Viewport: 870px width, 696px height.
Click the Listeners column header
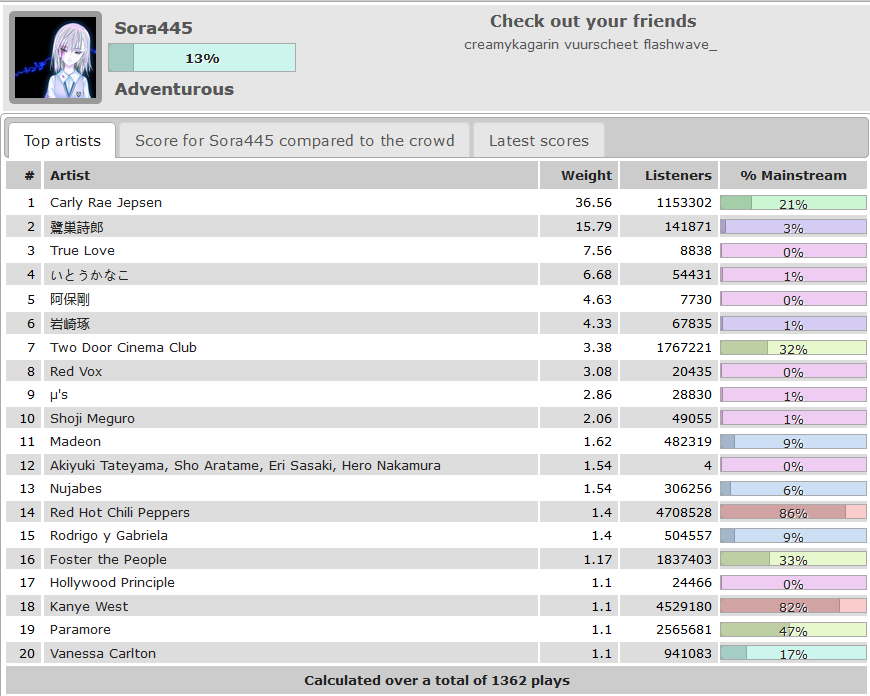[x=669, y=175]
